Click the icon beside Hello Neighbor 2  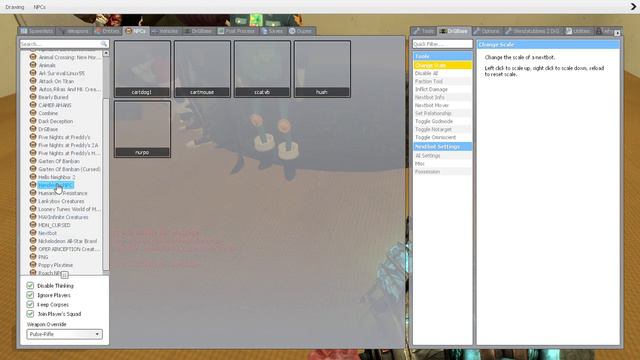pyautogui.click(x=33, y=177)
